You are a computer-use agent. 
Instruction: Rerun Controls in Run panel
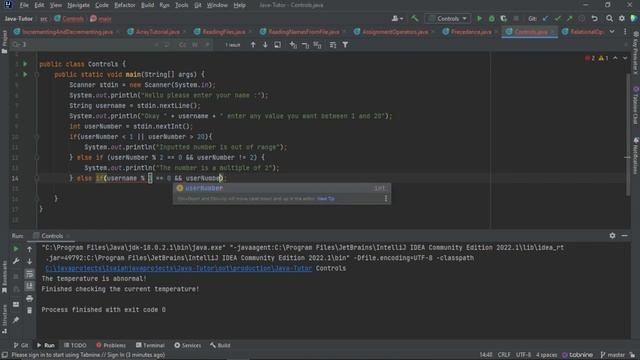click(x=16, y=249)
